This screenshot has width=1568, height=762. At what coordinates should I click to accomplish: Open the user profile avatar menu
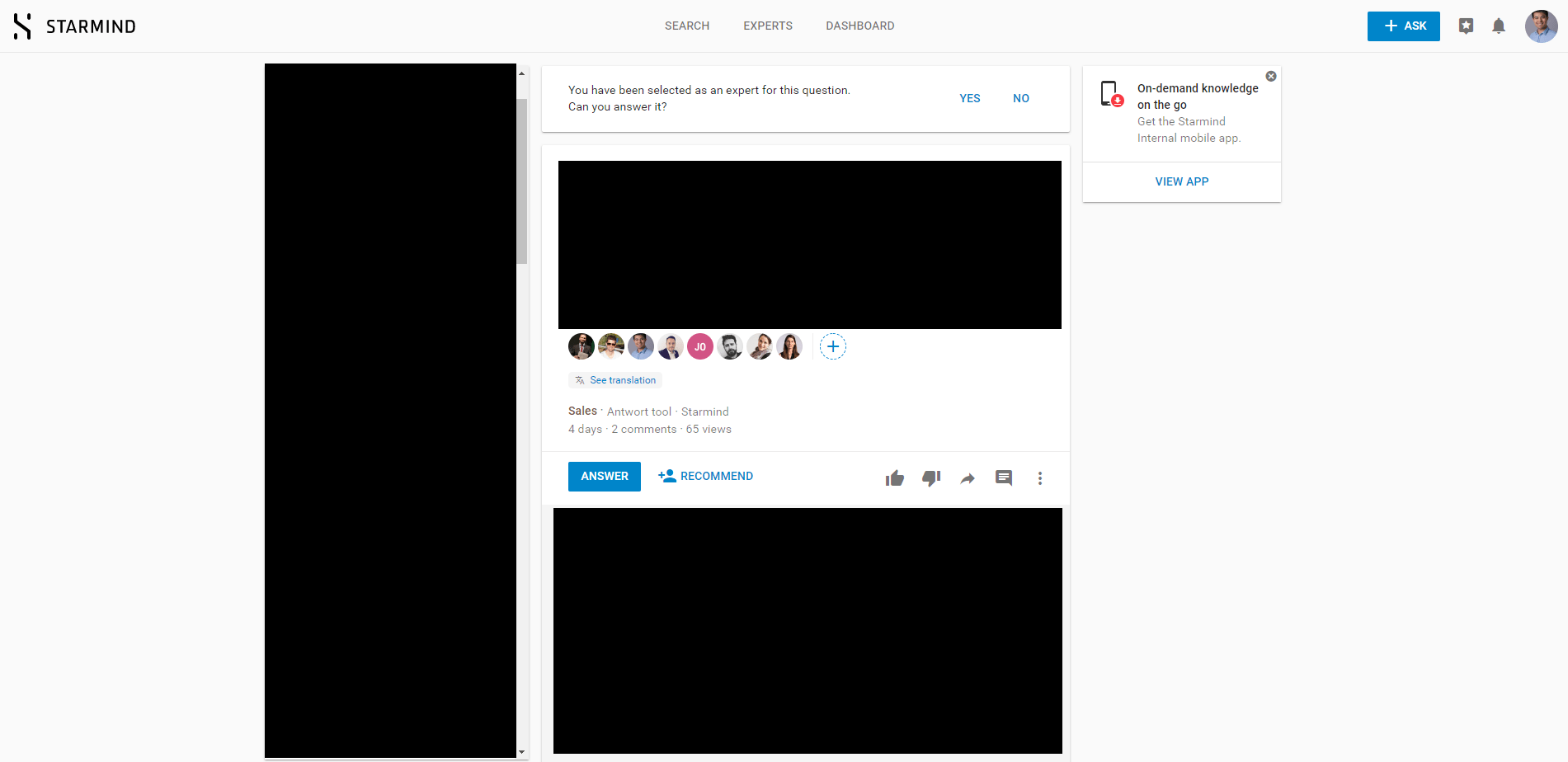coord(1541,26)
